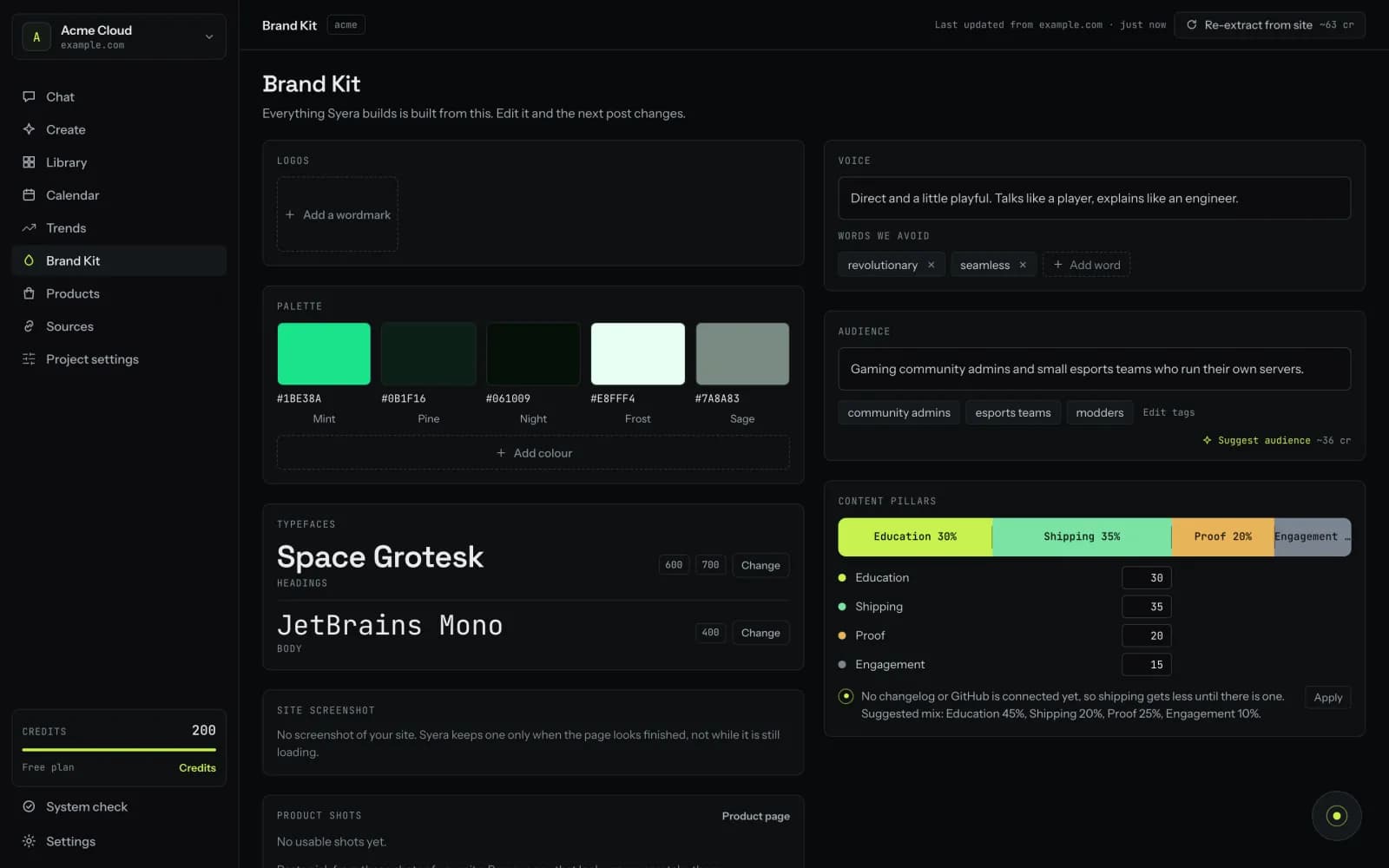
Task: Open the Product page link
Action: coord(755,816)
